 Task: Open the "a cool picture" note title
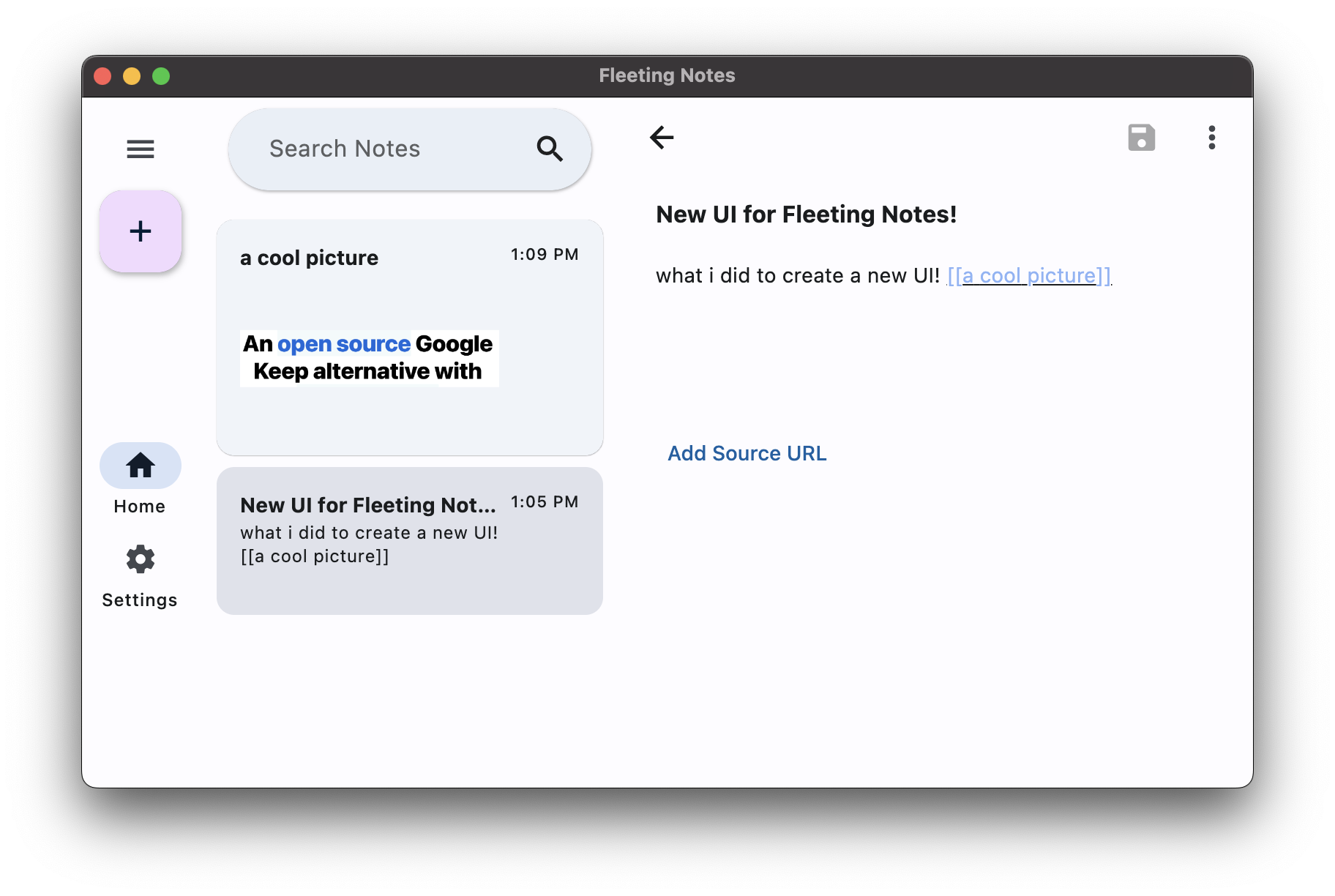point(309,258)
